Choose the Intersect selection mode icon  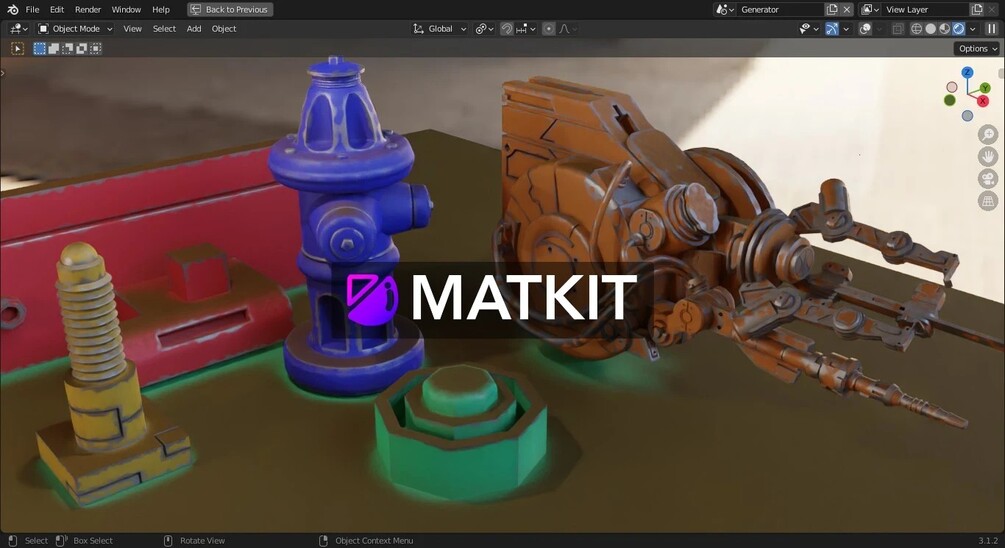(x=96, y=49)
